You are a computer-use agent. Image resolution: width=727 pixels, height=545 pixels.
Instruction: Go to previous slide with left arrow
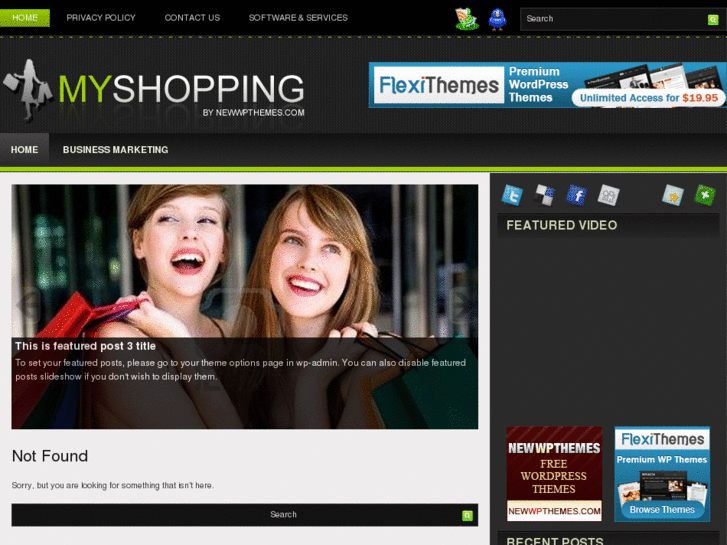[29, 304]
